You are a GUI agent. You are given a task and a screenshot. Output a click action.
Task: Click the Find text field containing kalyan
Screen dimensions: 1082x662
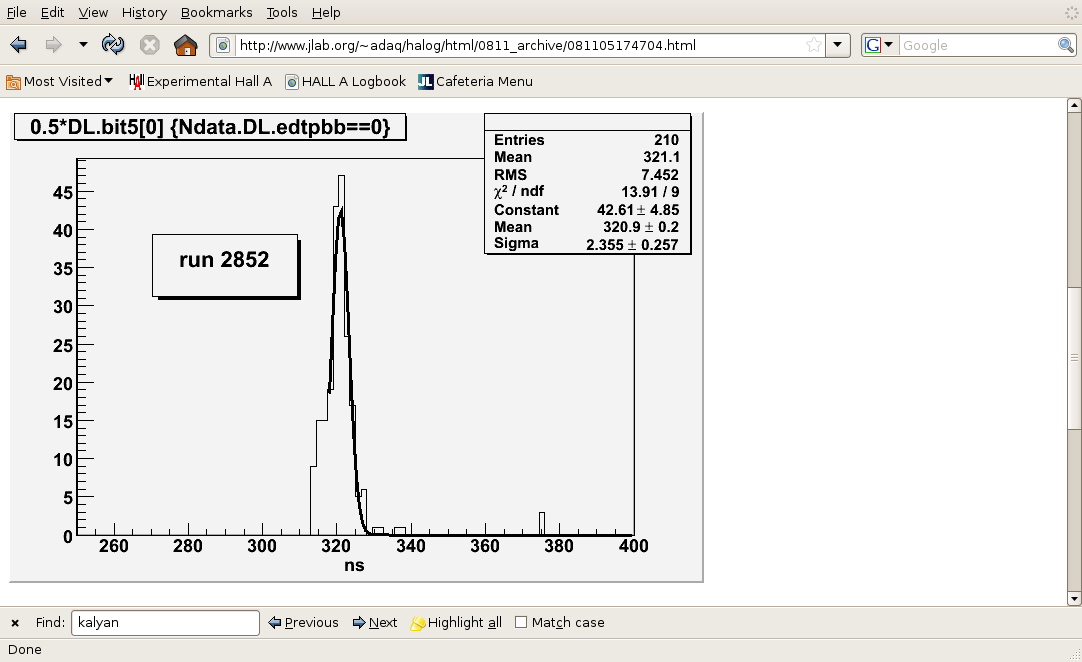(165, 623)
